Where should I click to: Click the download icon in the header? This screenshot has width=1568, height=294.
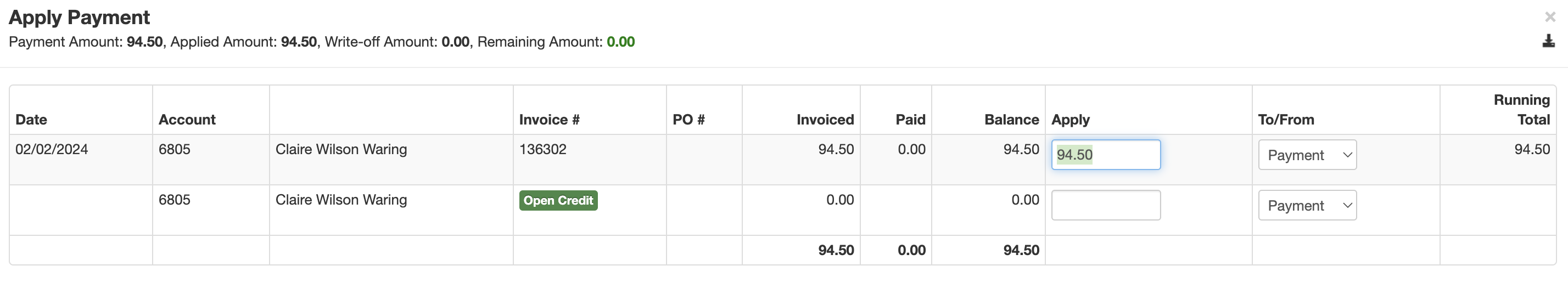point(1549,41)
